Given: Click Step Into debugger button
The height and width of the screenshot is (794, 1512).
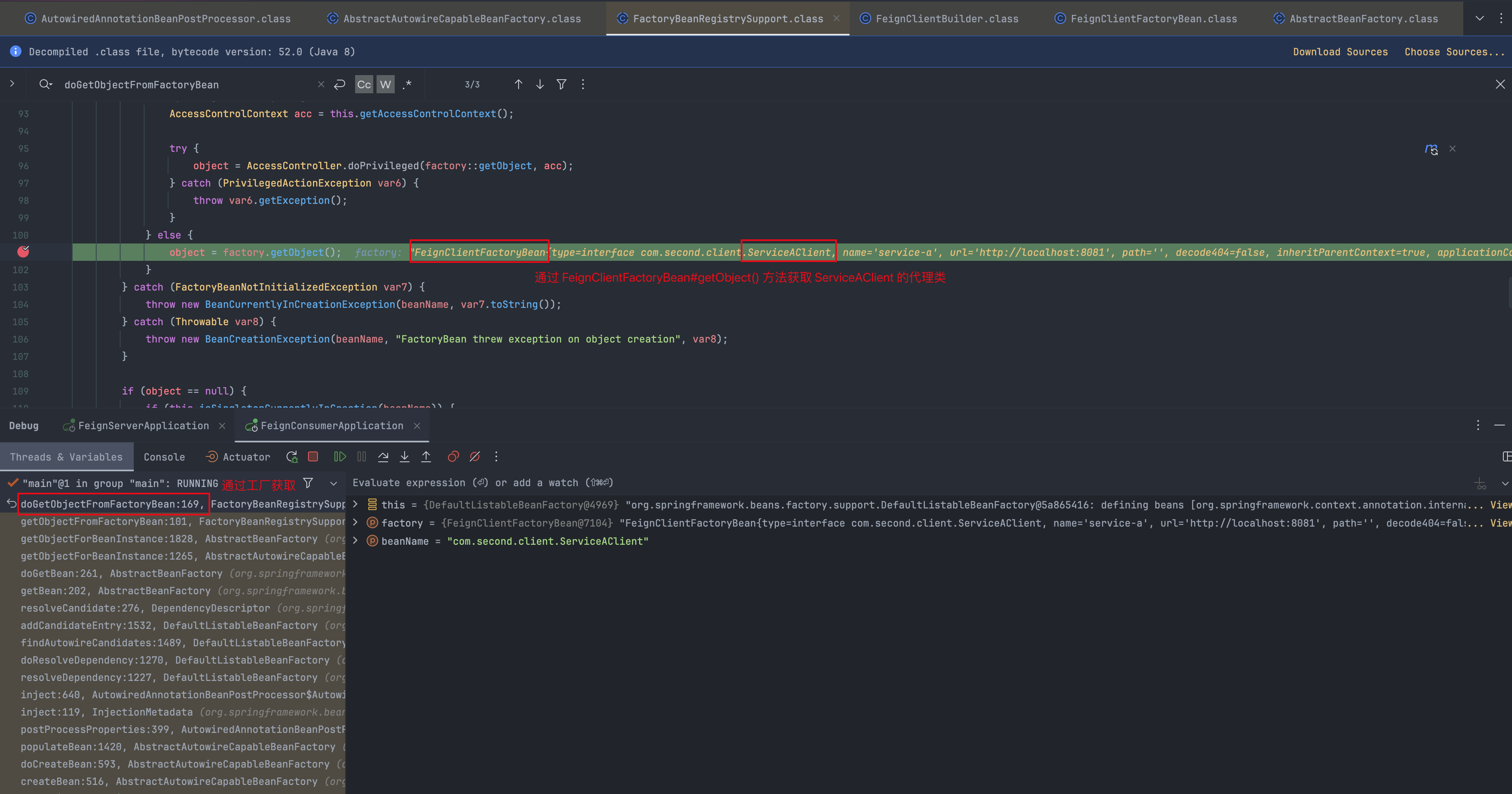Looking at the screenshot, I should [x=404, y=456].
